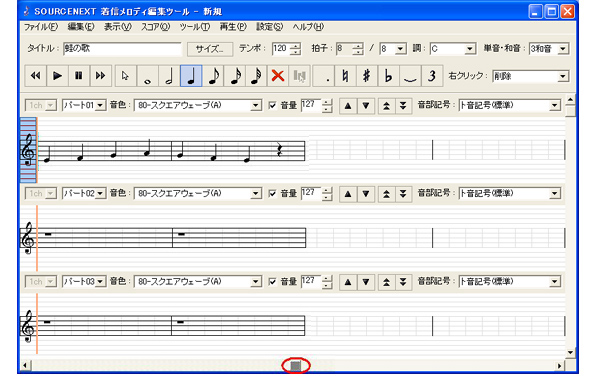Click the 音量 spinner arrows for パート03

click(x=327, y=282)
